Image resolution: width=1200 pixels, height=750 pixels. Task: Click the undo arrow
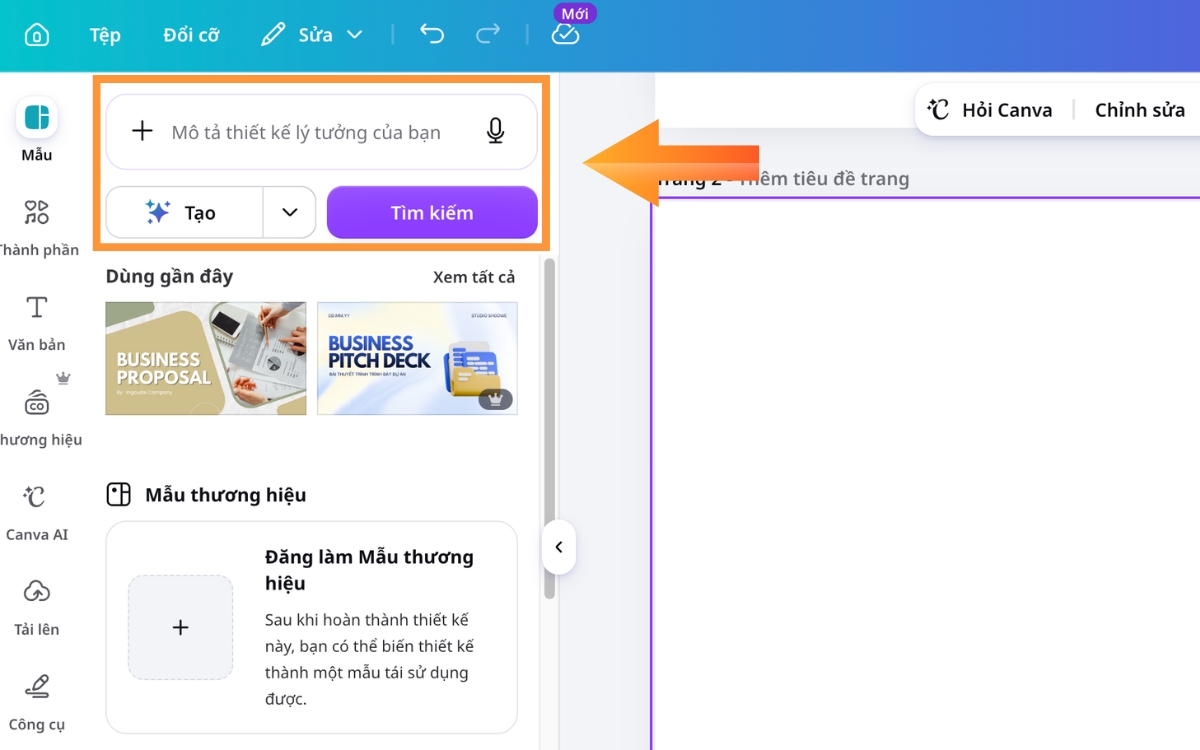432,35
